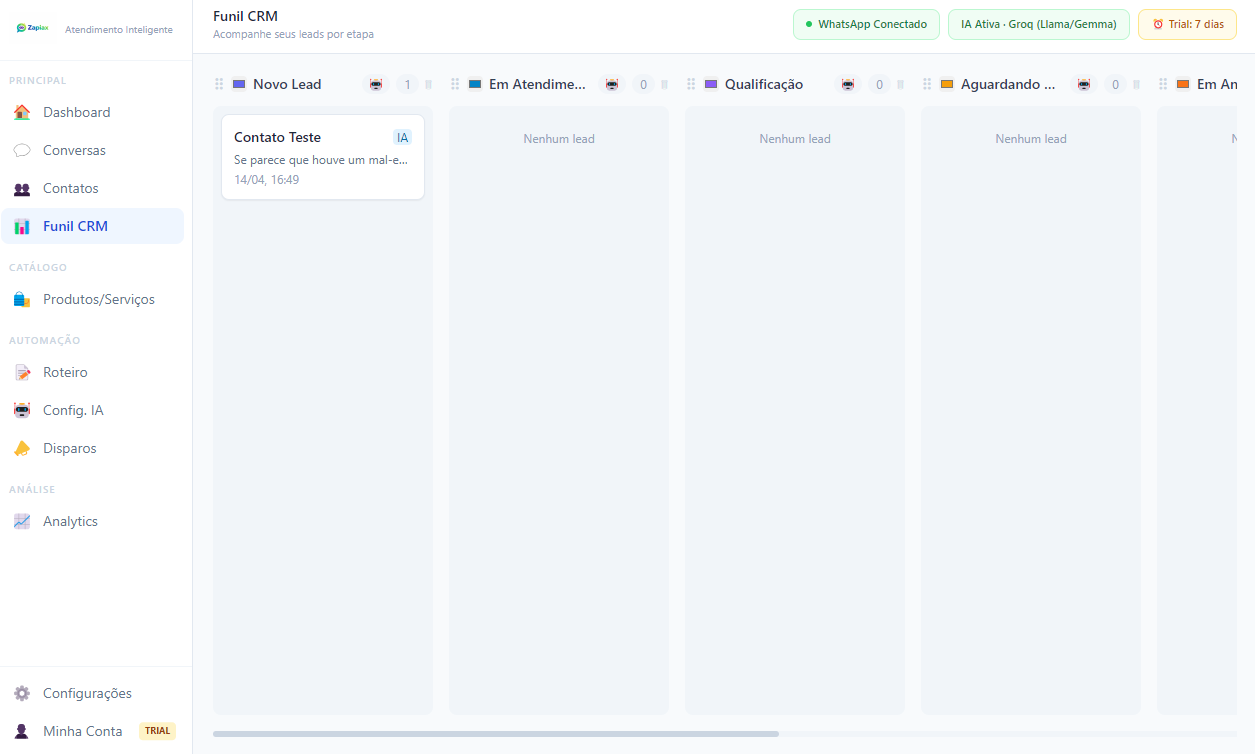Click the Produtos/Serviços shopping bag icon
This screenshot has height=754, width=1255.
(20, 298)
